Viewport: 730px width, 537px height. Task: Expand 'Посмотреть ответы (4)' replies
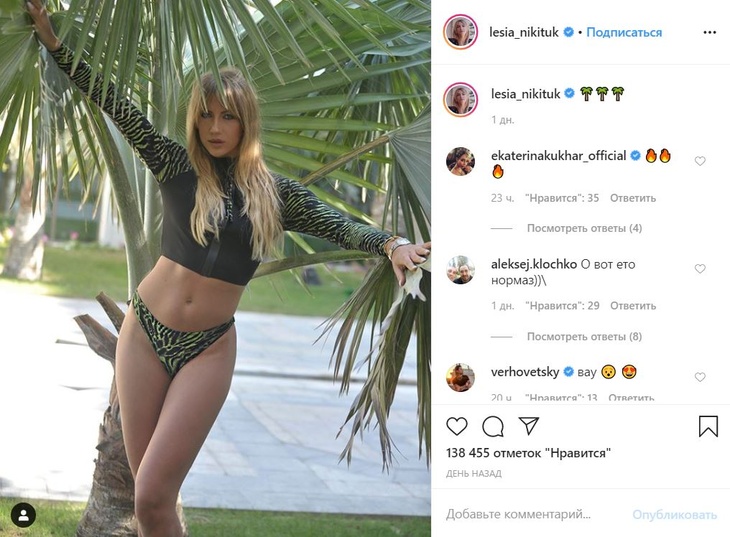pos(584,228)
